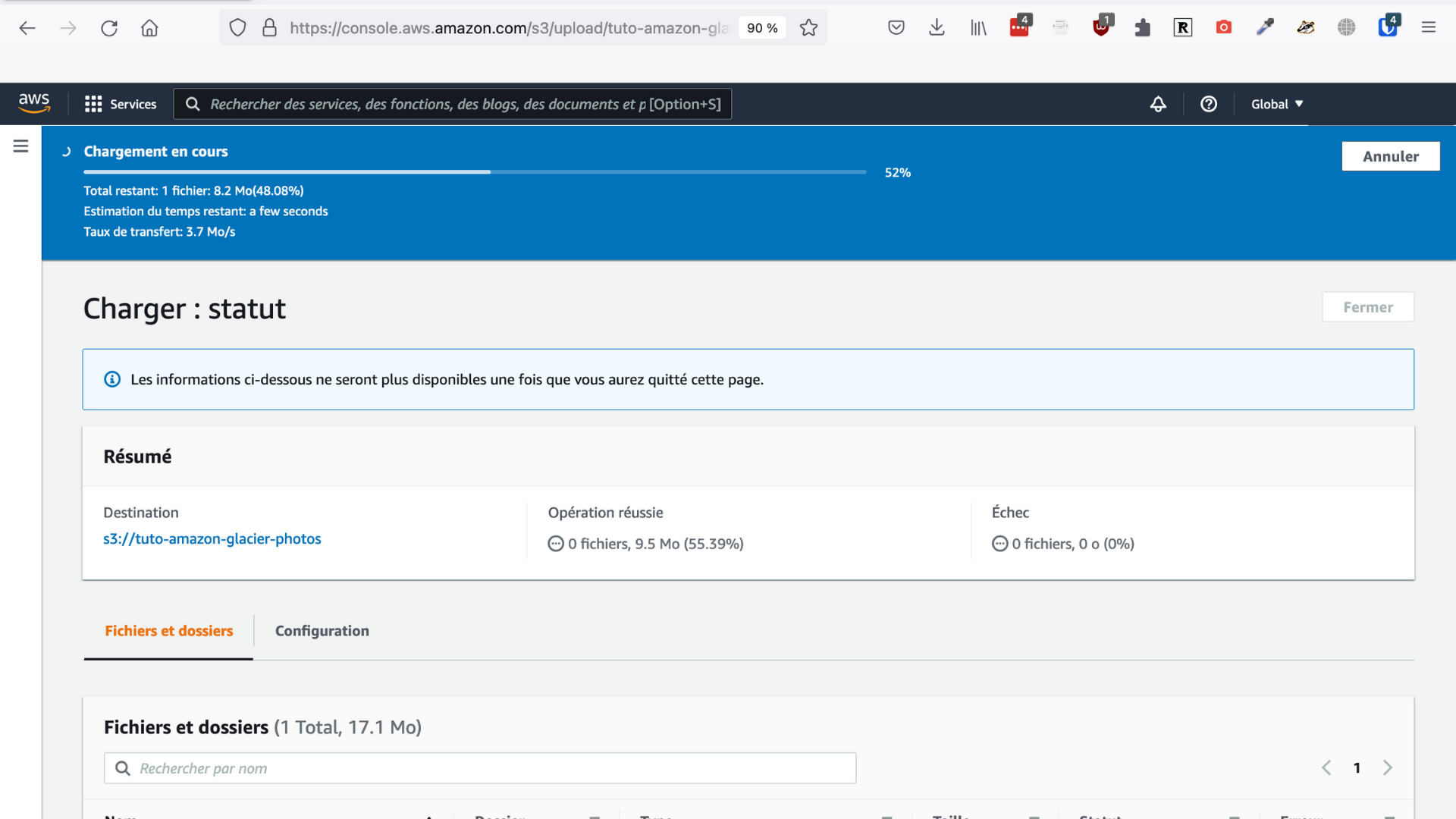Click the AWS services search box
Screen dimensions: 1456x819
[453, 104]
